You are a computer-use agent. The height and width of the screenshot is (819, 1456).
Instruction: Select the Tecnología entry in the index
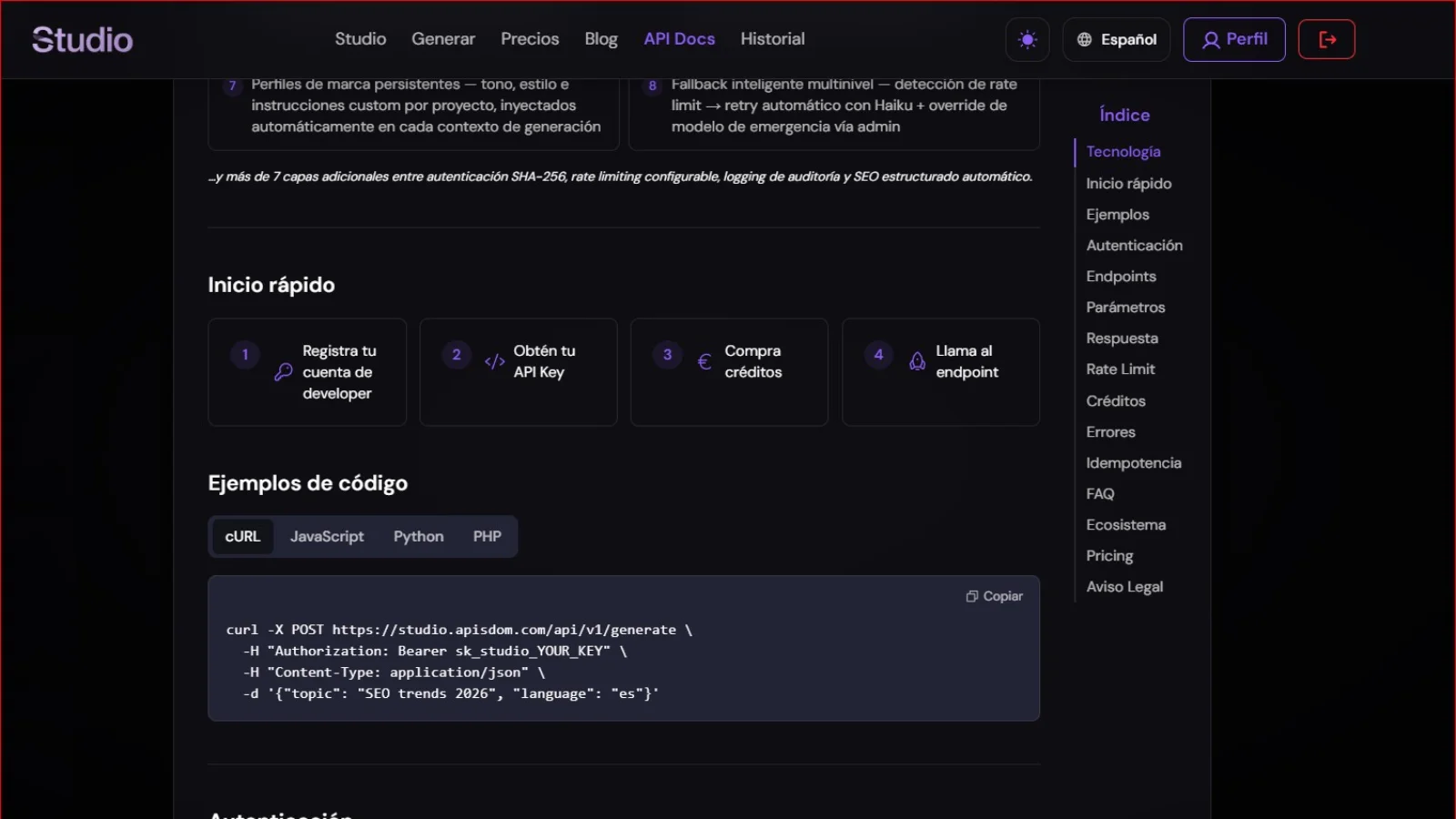pyautogui.click(x=1123, y=151)
